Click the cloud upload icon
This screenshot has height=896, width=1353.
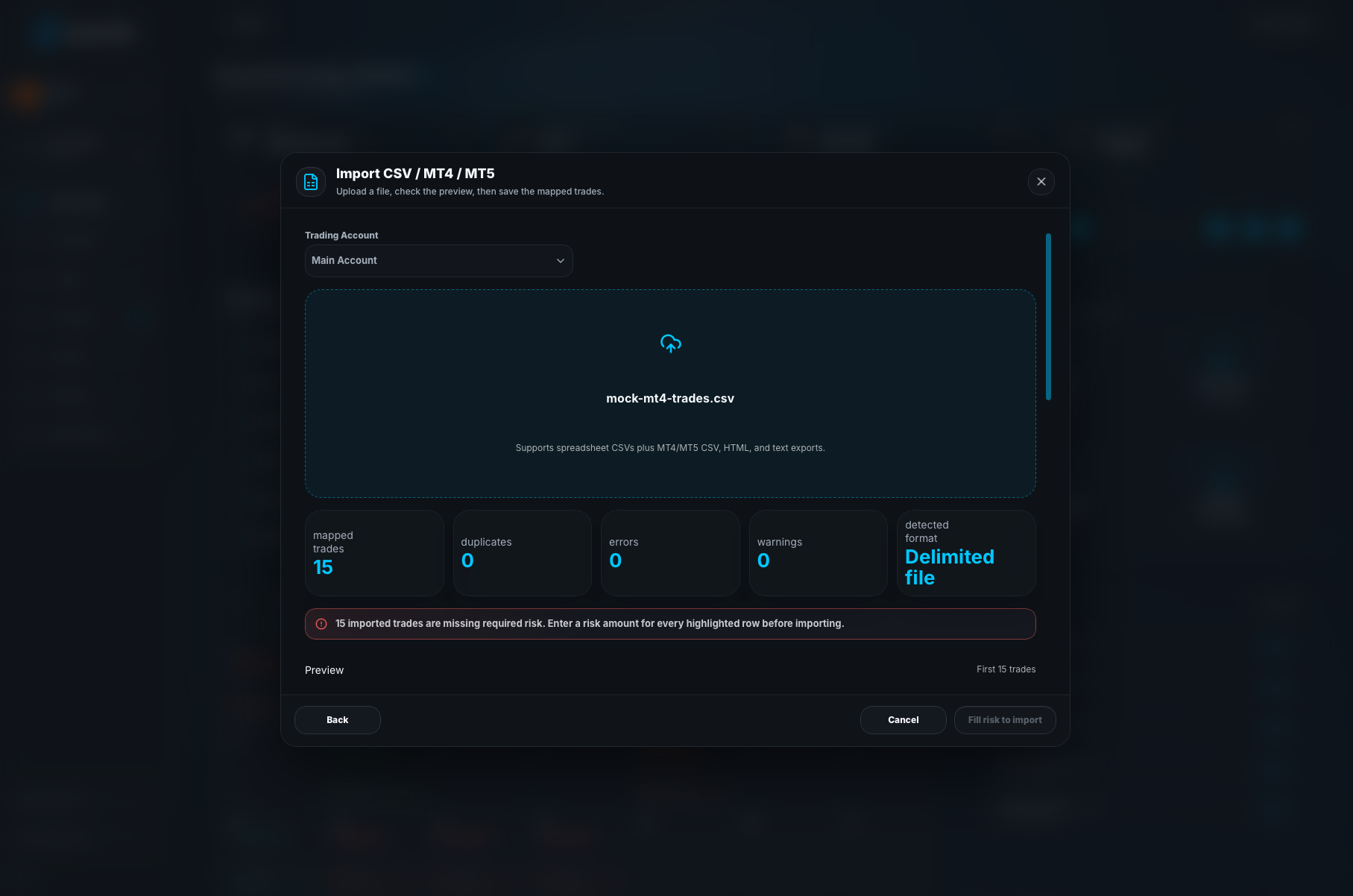point(671,344)
